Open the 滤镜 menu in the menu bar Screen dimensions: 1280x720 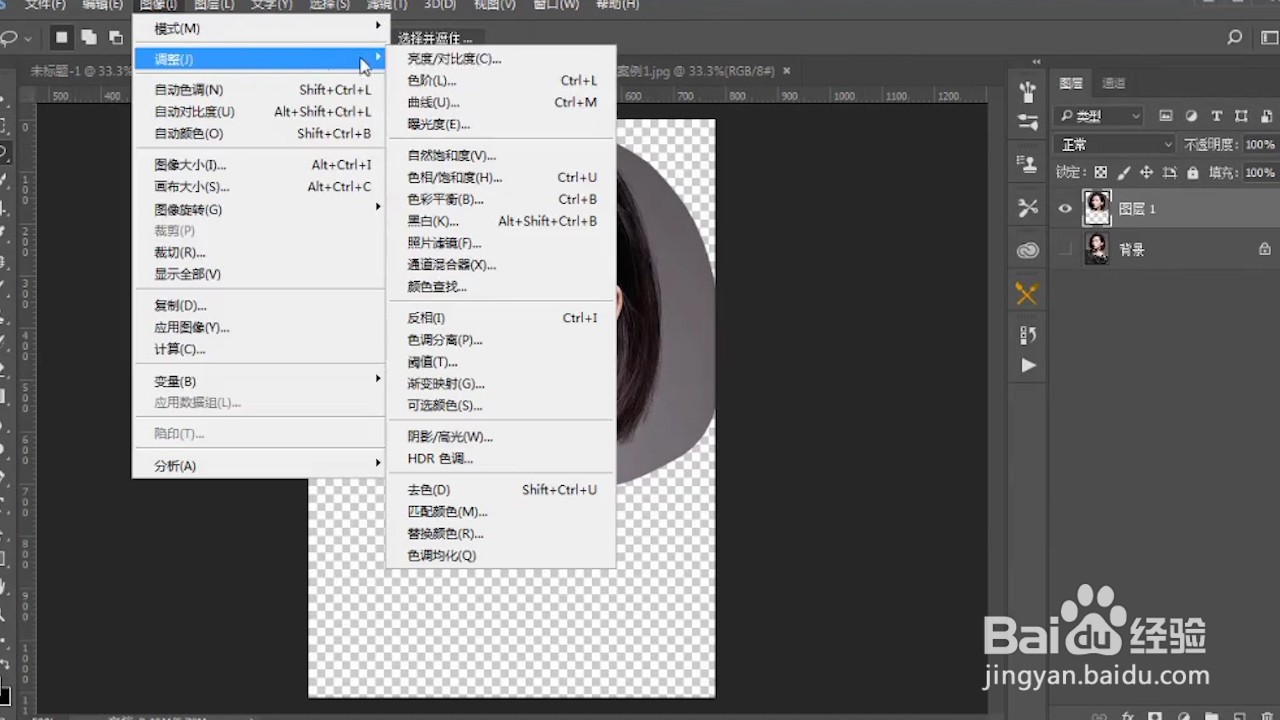[x=386, y=6]
